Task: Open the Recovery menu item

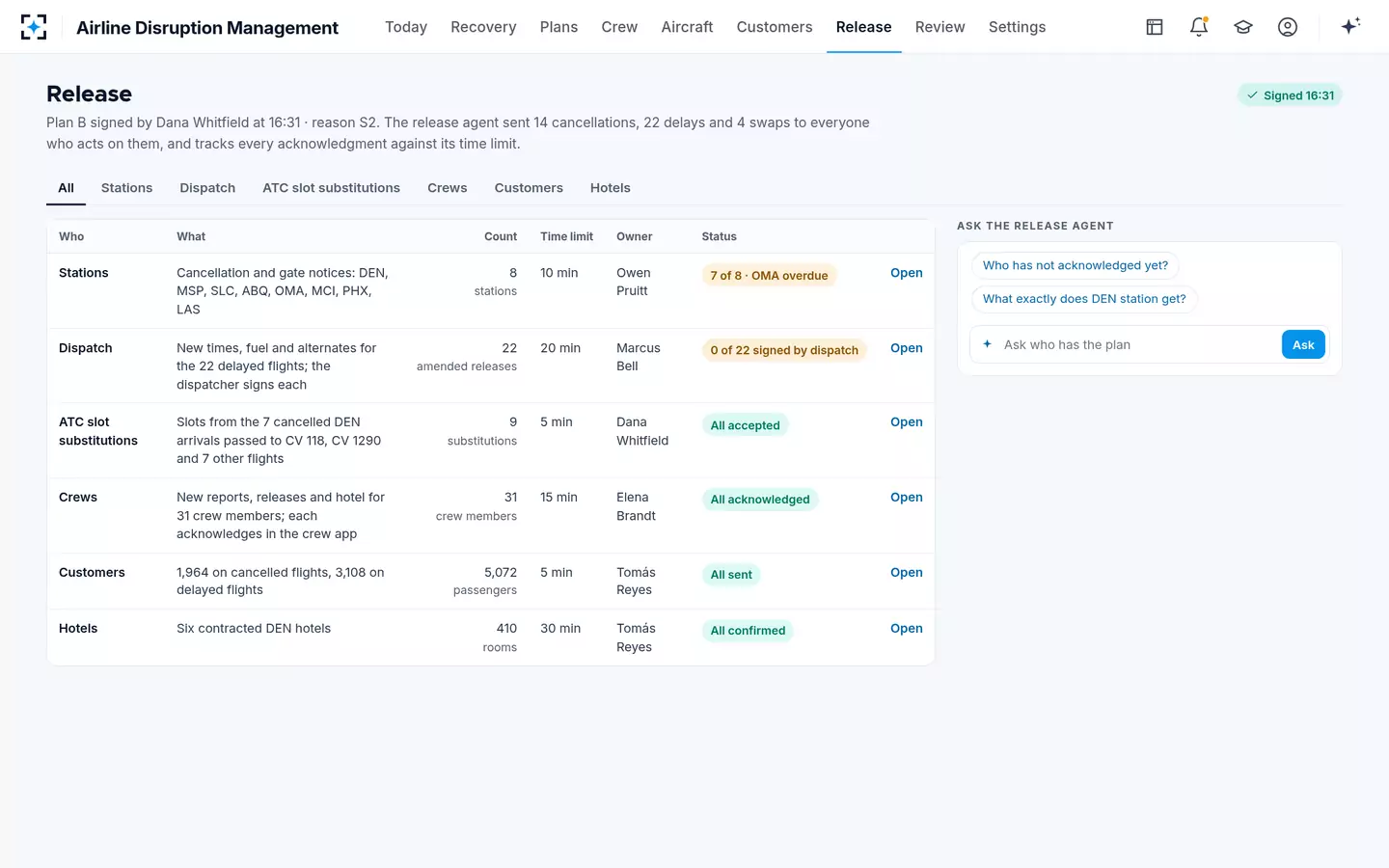Action: click(x=483, y=27)
